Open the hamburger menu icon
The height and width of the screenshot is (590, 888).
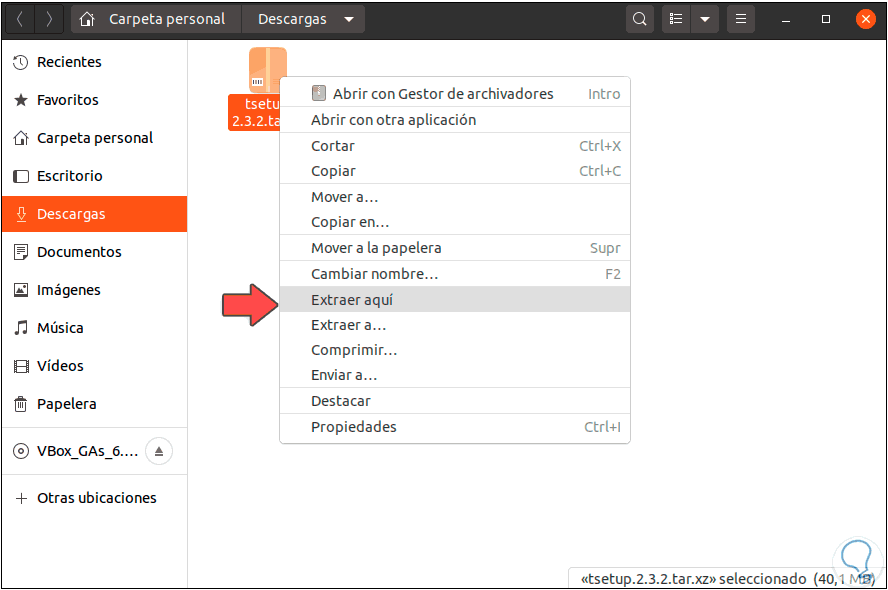pyautogui.click(x=740, y=18)
